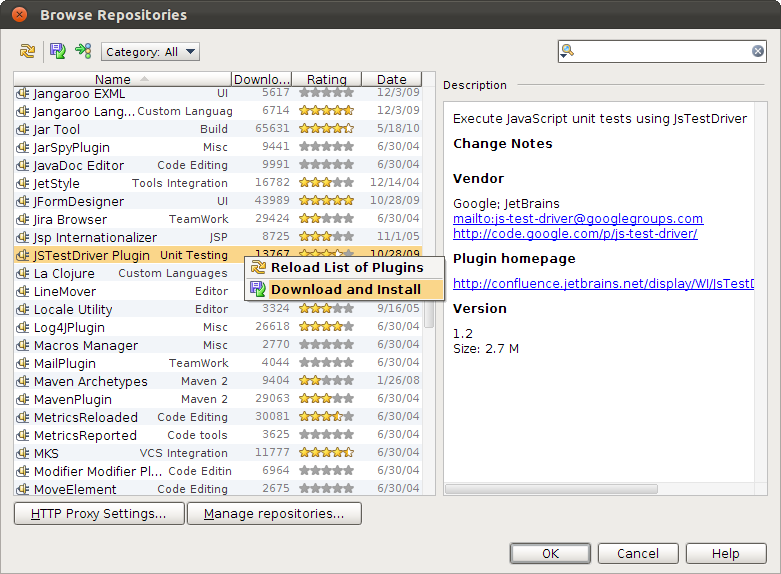Image resolution: width=781 pixels, height=574 pixels.
Task: Select the Log4JPlugin row
Action: coord(218,327)
